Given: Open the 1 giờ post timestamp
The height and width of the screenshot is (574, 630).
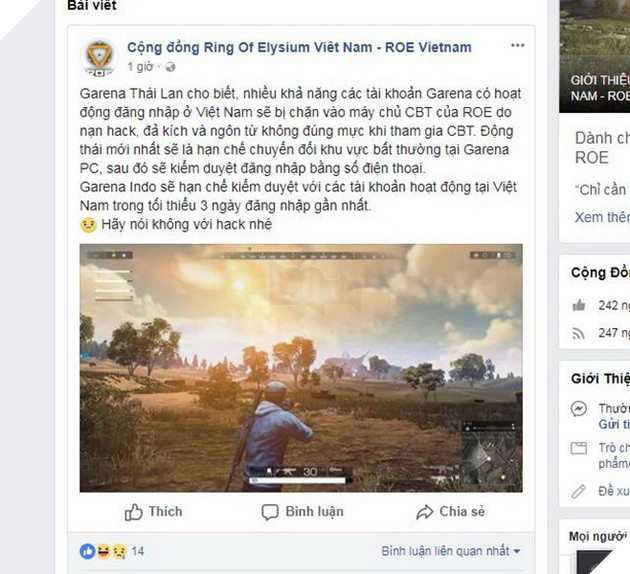Looking at the screenshot, I should click(x=140, y=67).
